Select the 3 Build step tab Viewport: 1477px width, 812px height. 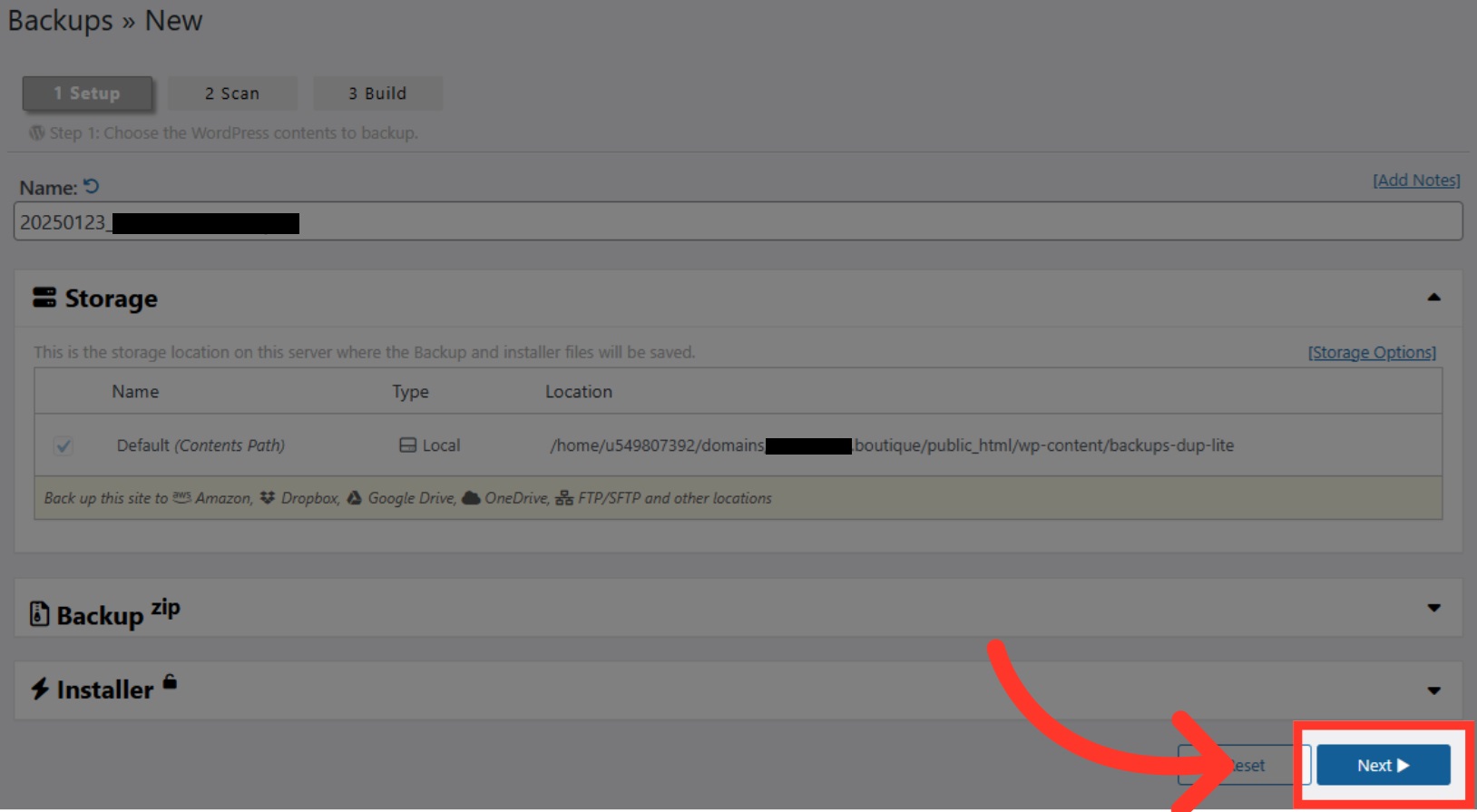point(377,93)
